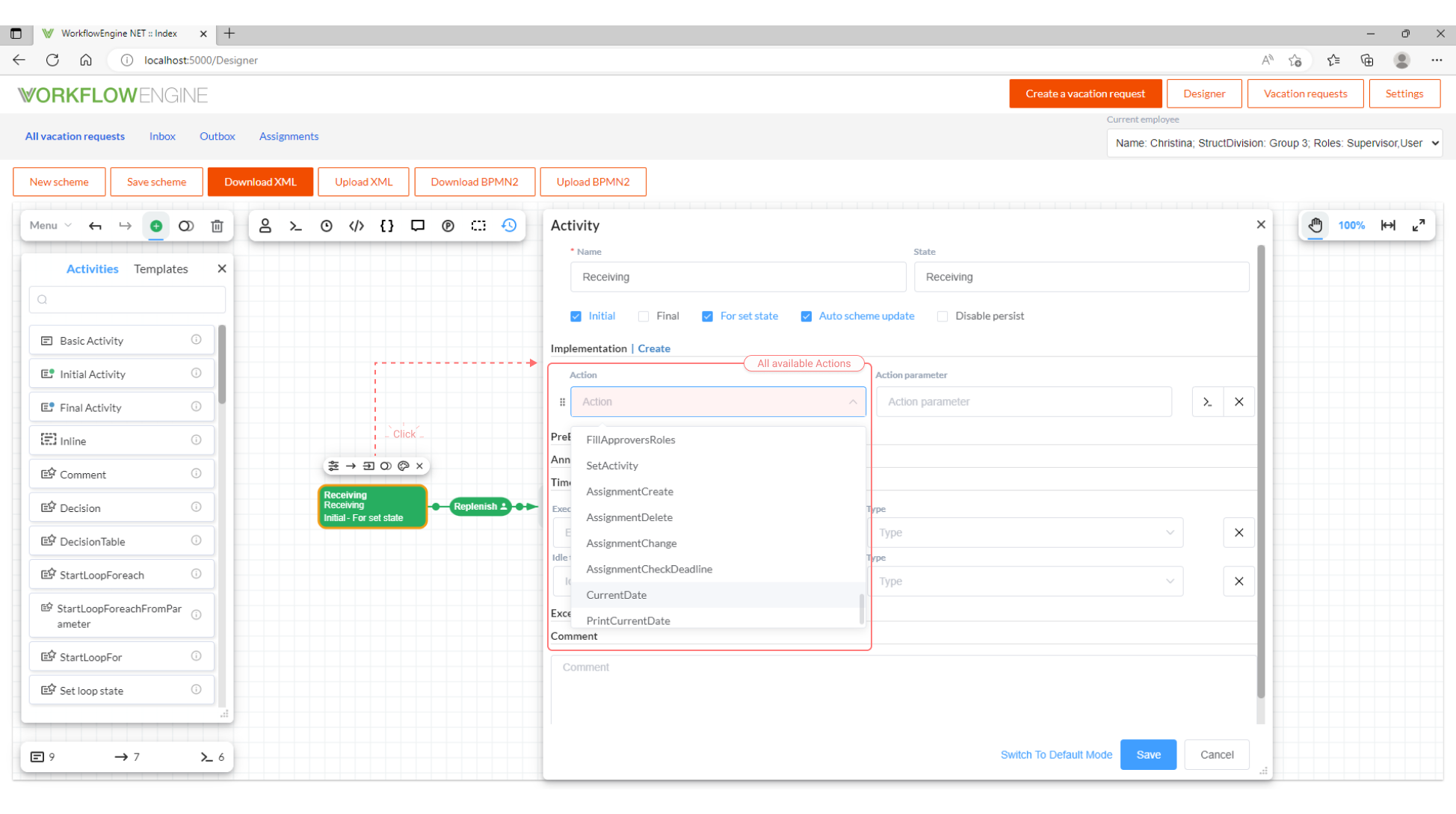
Task: Enable the Final checkbox
Action: point(644,316)
